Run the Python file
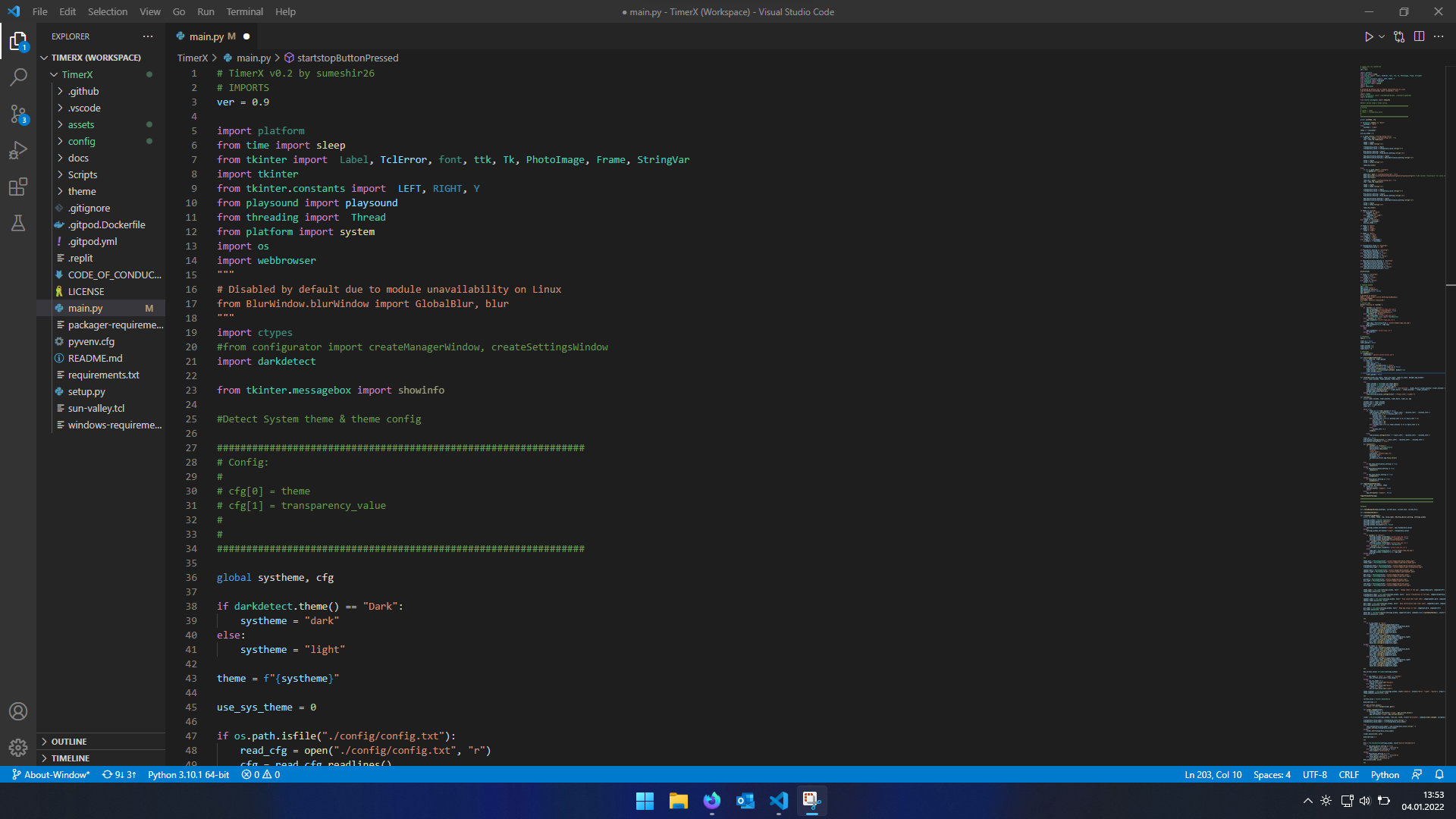1456x819 pixels. [x=1369, y=36]
